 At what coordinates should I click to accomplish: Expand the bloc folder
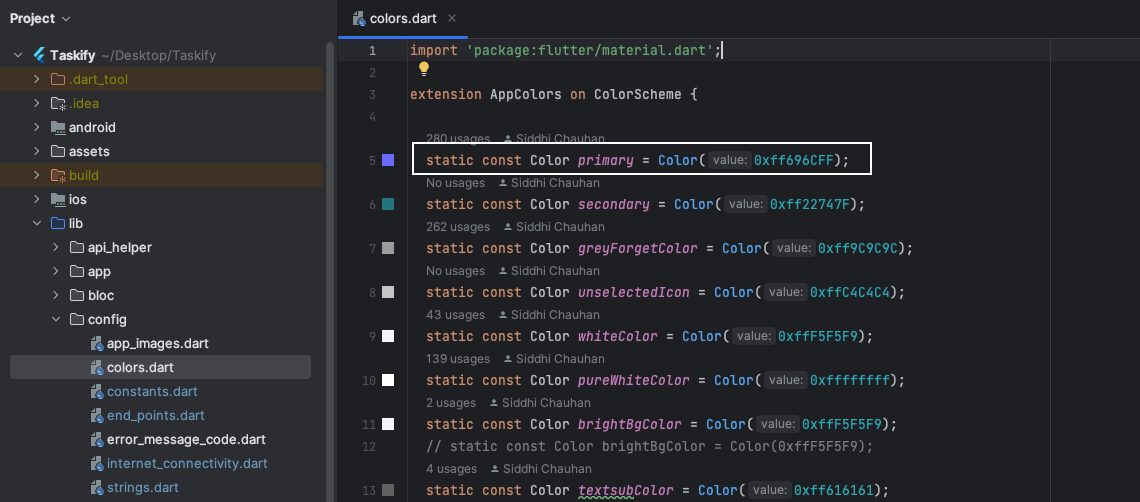[57, 295]
